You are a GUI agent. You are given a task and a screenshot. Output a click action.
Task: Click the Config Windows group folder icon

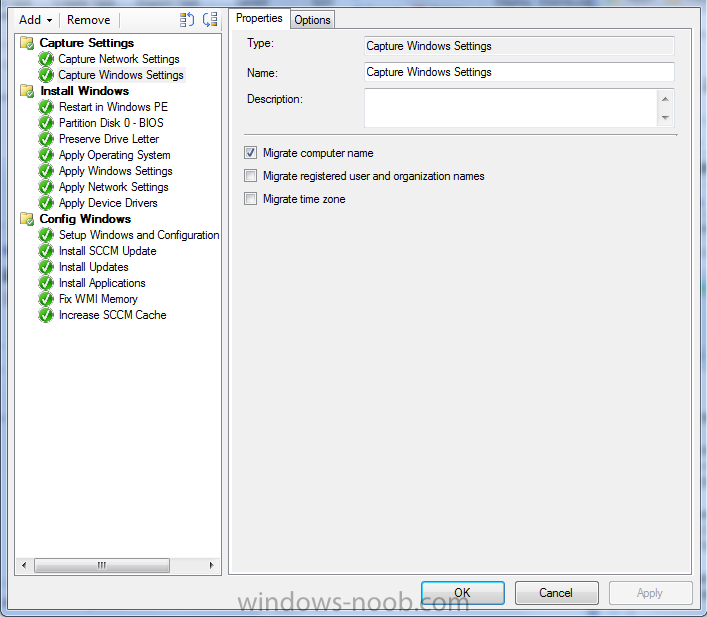26,219
